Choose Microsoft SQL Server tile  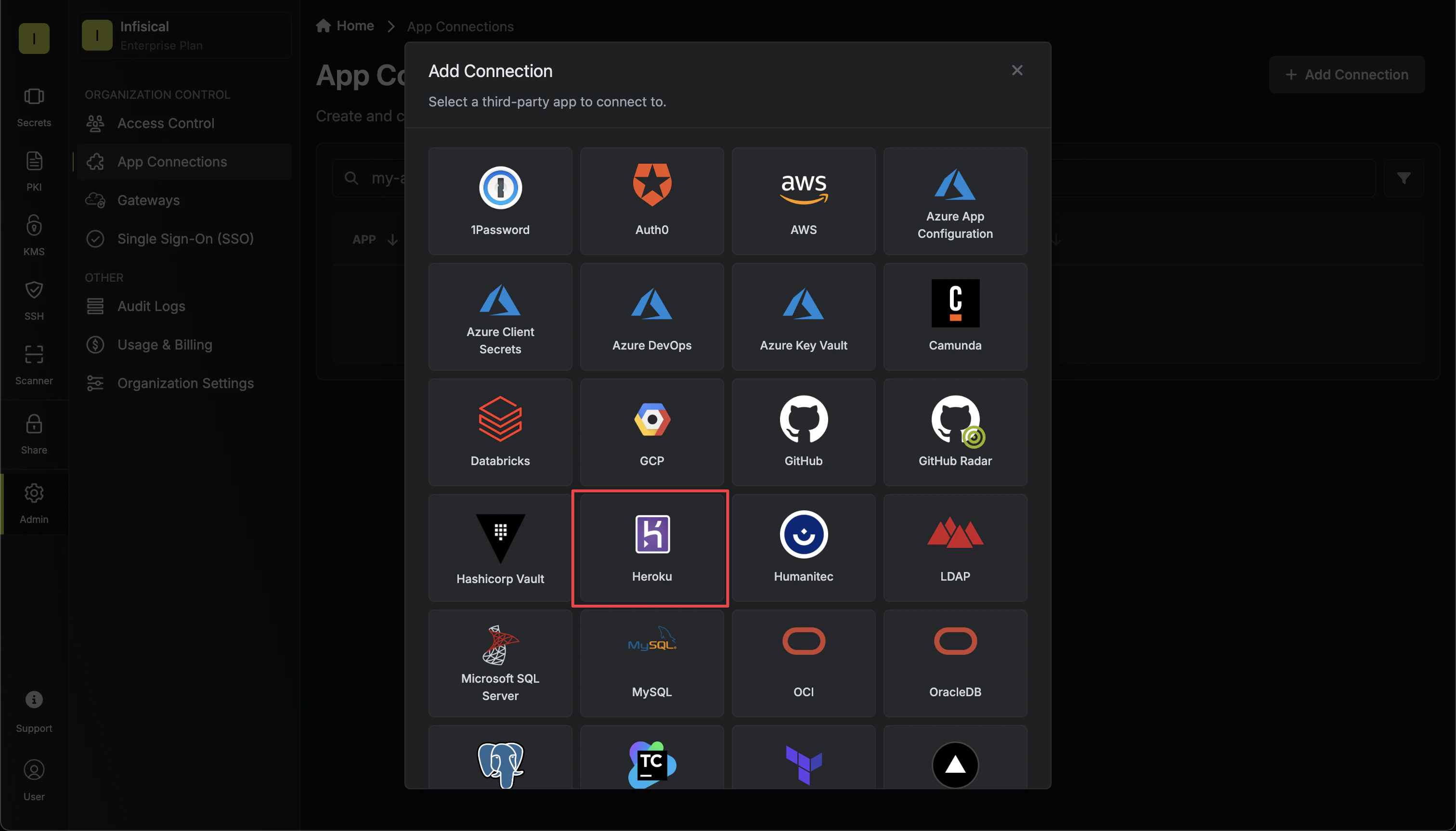click(500, 663)
